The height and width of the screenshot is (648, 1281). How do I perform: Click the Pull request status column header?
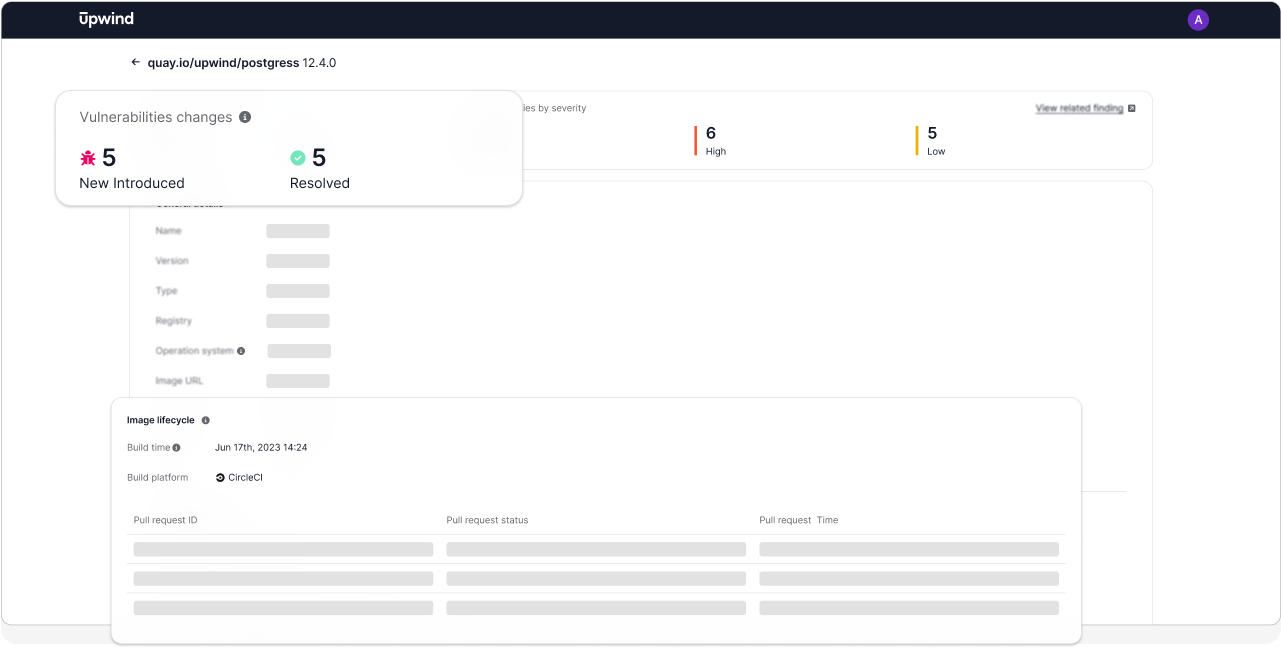(x=489, y=520)
